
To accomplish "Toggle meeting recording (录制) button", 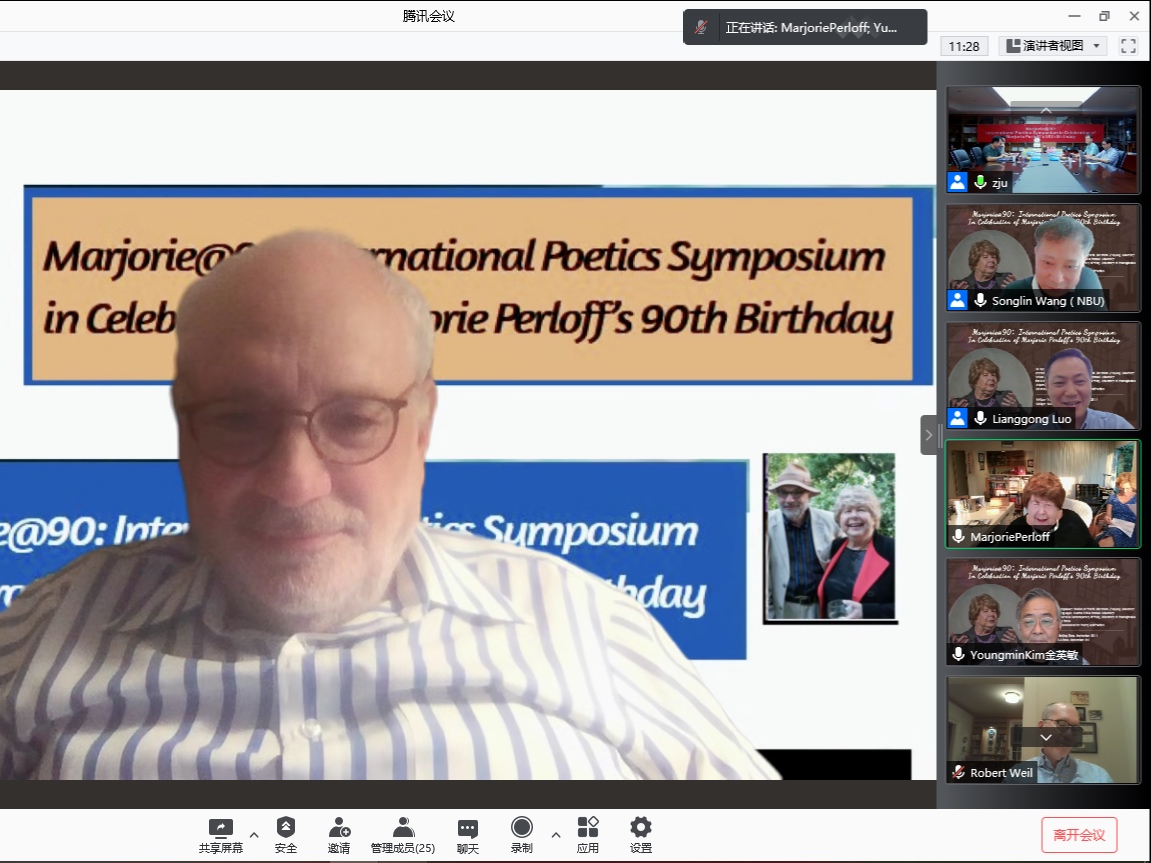I will (521, 828).
